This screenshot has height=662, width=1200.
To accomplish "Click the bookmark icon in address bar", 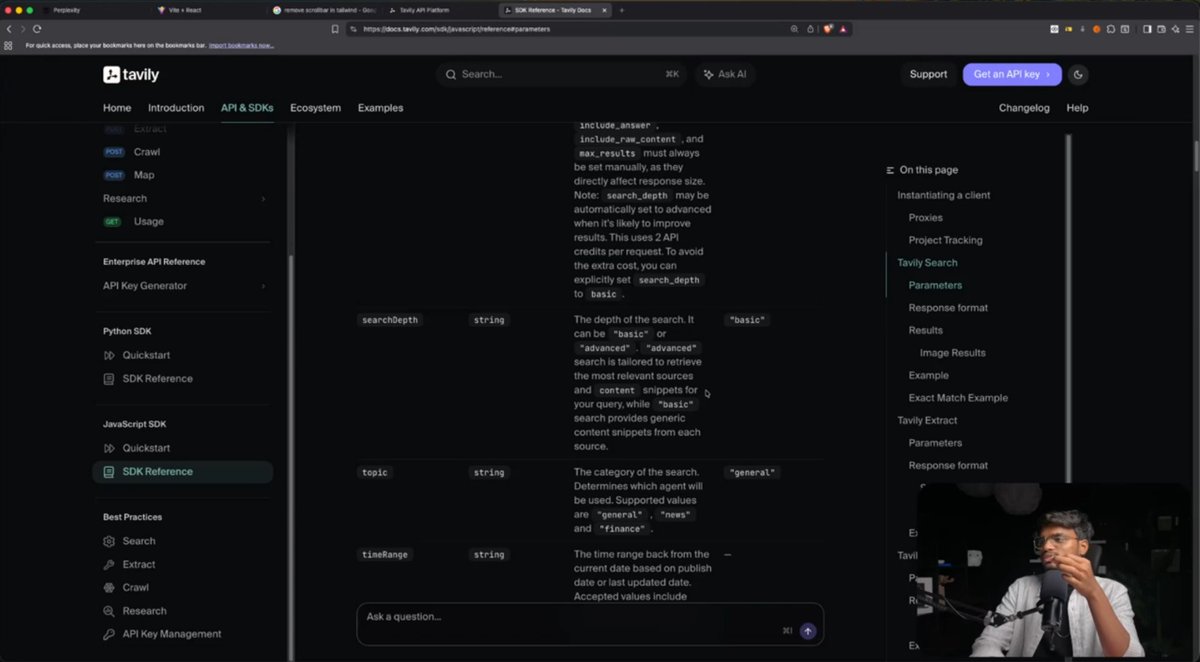I will tap(335, 29).
